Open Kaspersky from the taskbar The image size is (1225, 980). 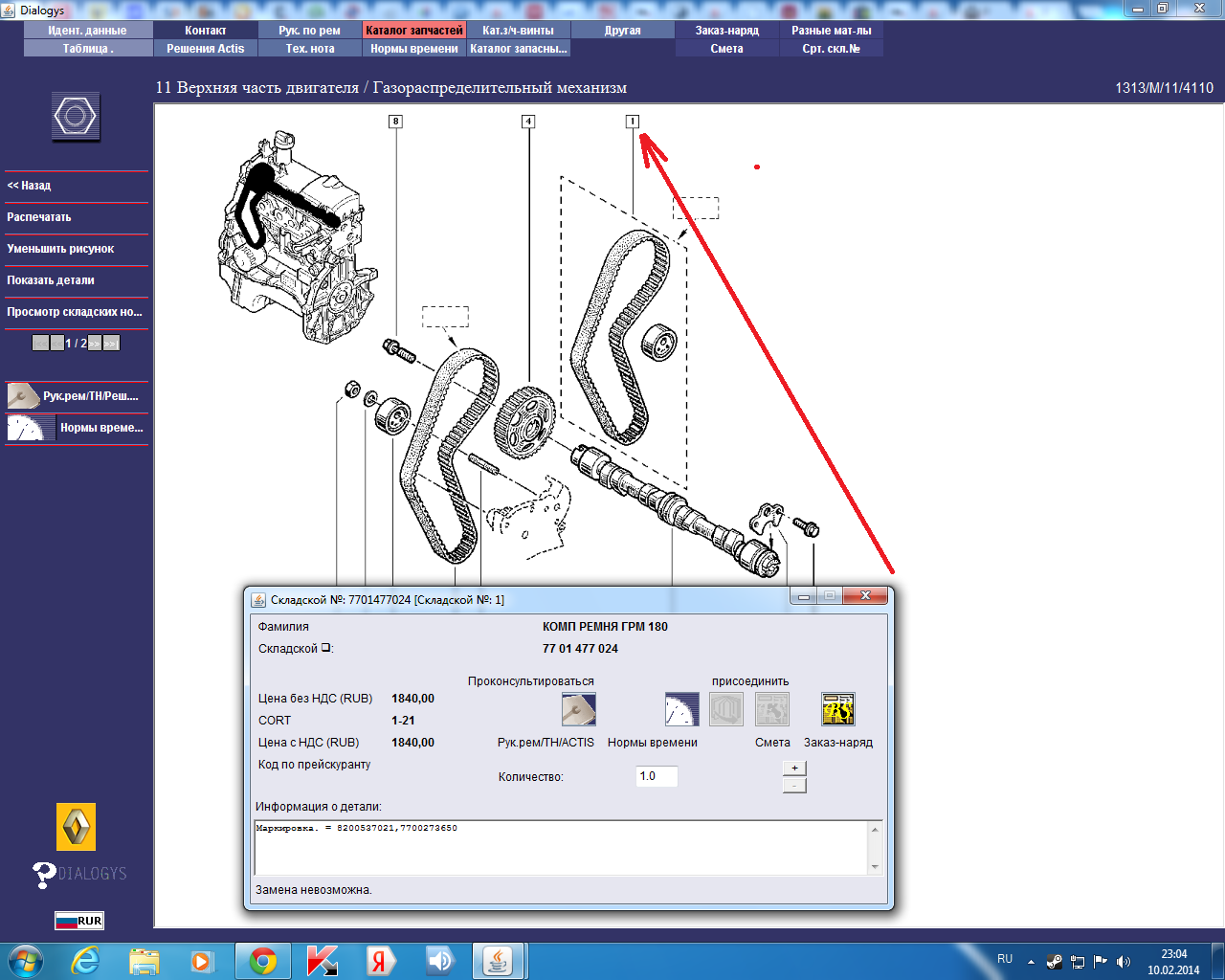coord(323,961)
